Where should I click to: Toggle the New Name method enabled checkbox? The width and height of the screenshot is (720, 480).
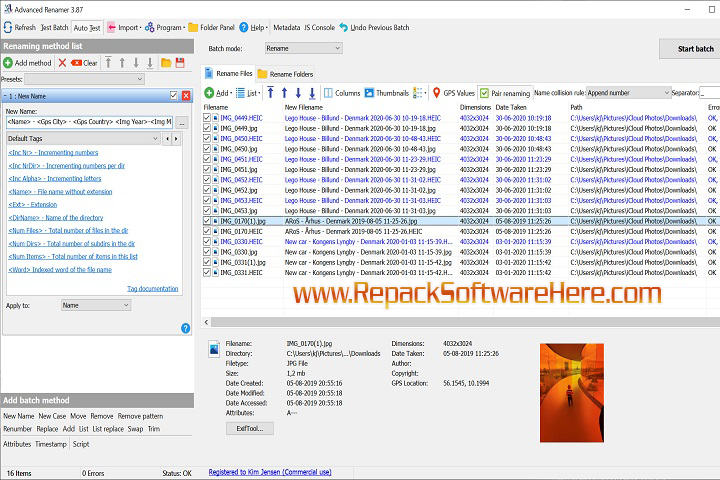[x=174, y=96]
